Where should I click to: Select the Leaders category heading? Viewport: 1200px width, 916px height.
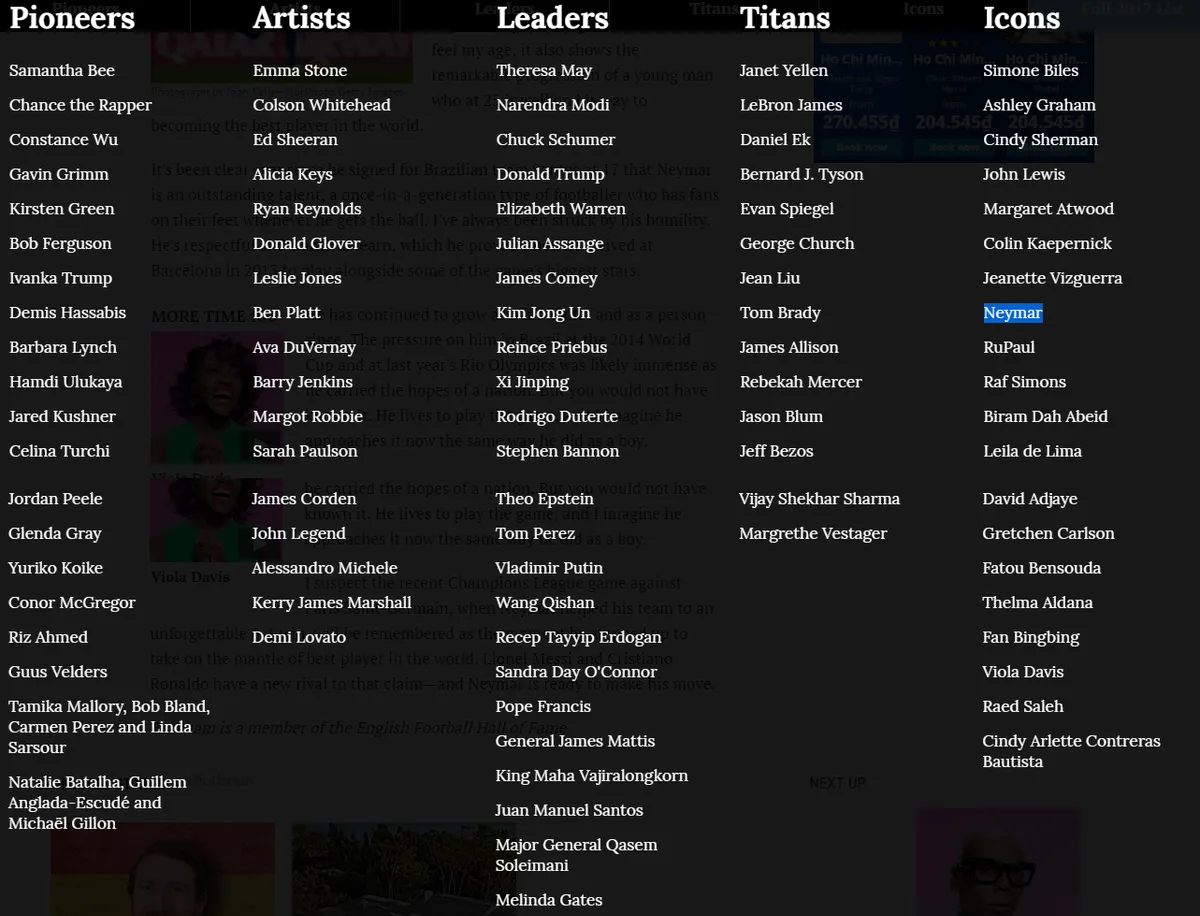pos(552,18)
